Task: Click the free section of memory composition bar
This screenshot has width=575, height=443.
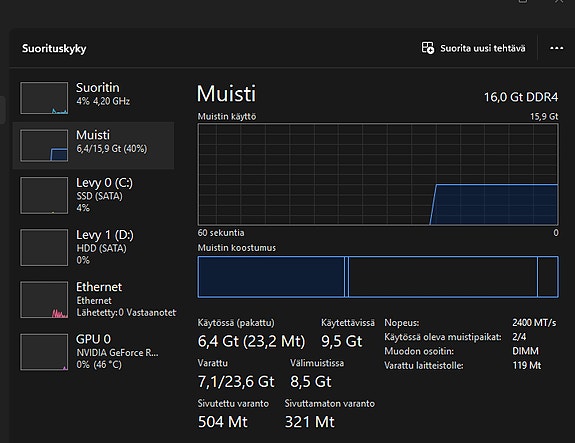Action: click(x=548, y=277)
